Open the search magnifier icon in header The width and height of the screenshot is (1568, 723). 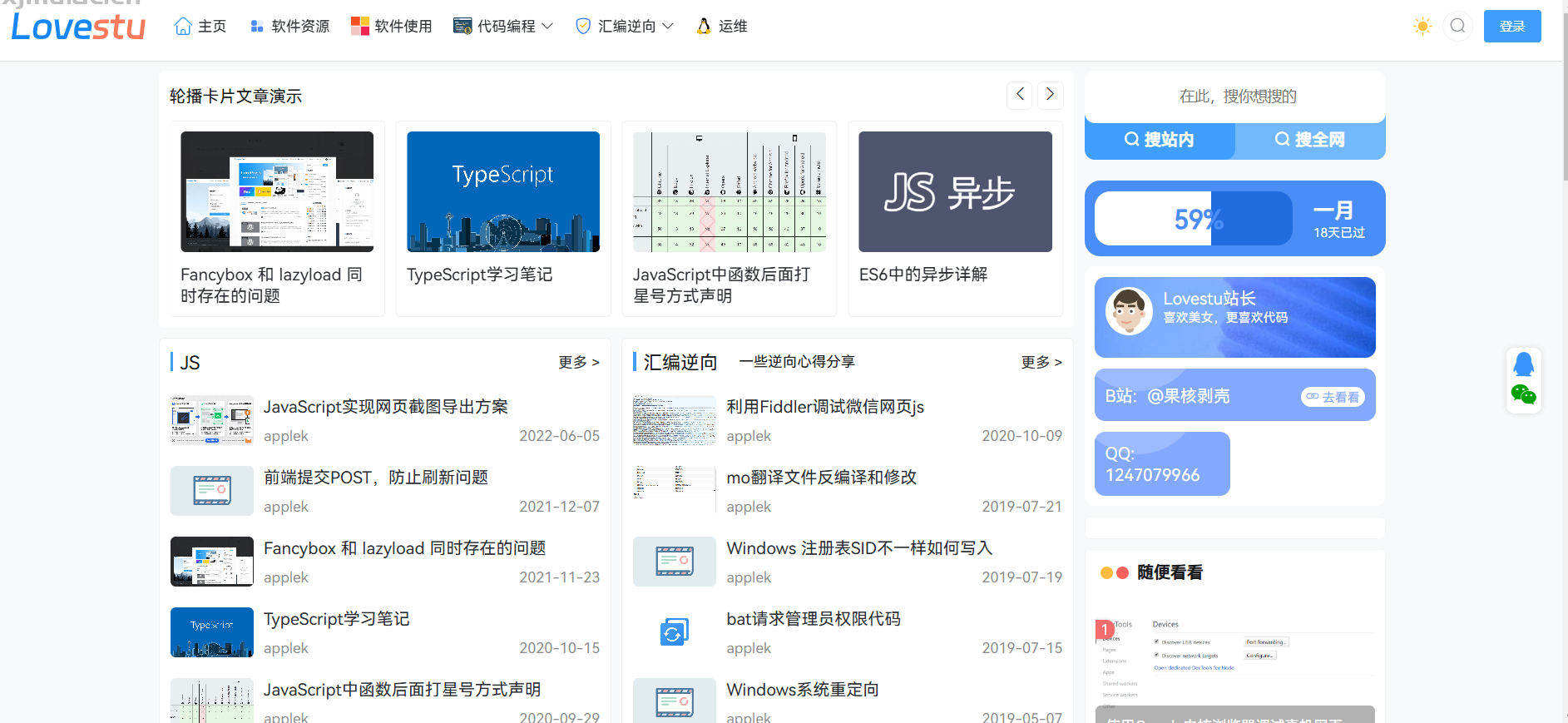[1457, 27]
